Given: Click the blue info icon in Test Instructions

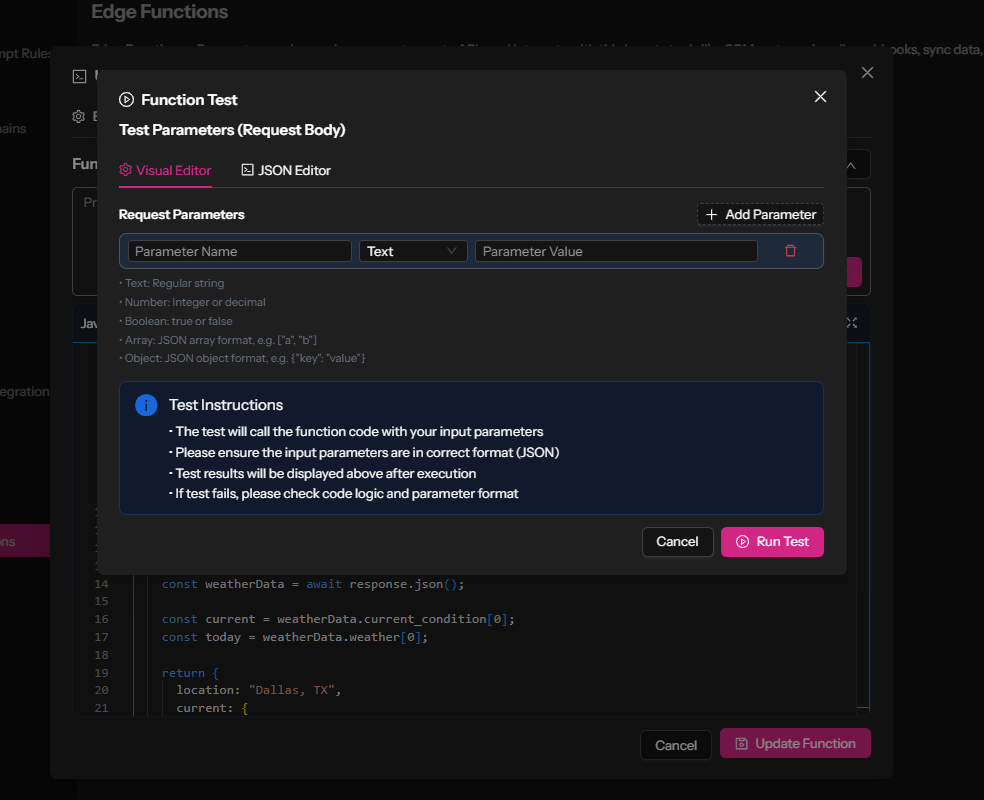Looking at the screenshot, I should [x=146, y=405].
